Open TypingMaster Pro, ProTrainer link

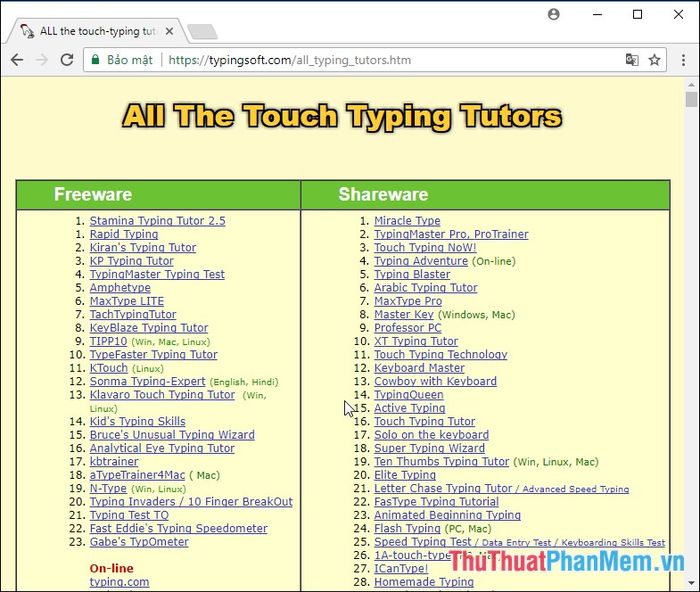(x=451, y=234)
